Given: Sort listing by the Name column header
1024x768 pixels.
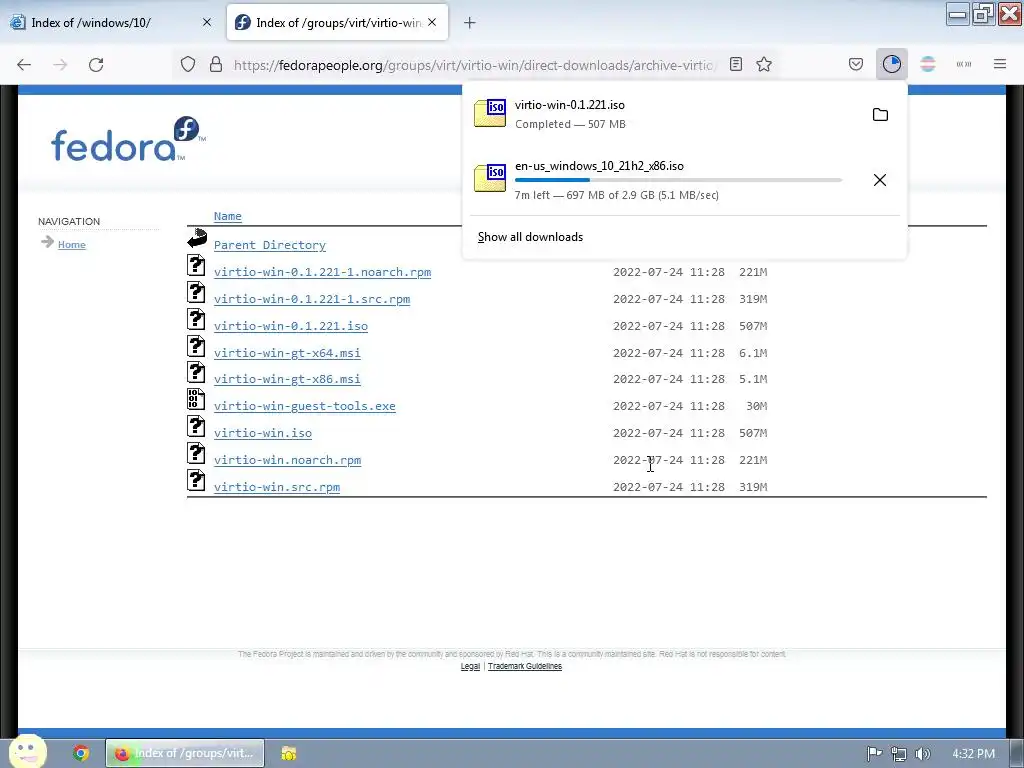Looking at the screenshot, I should (x=228, y=216).
